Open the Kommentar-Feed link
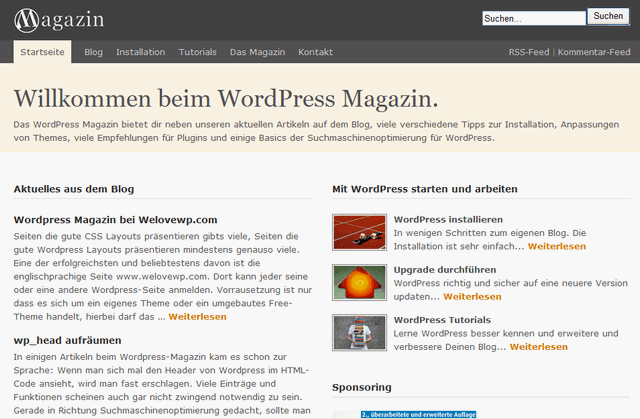640x419 pixels. click(x=594, y=52)
